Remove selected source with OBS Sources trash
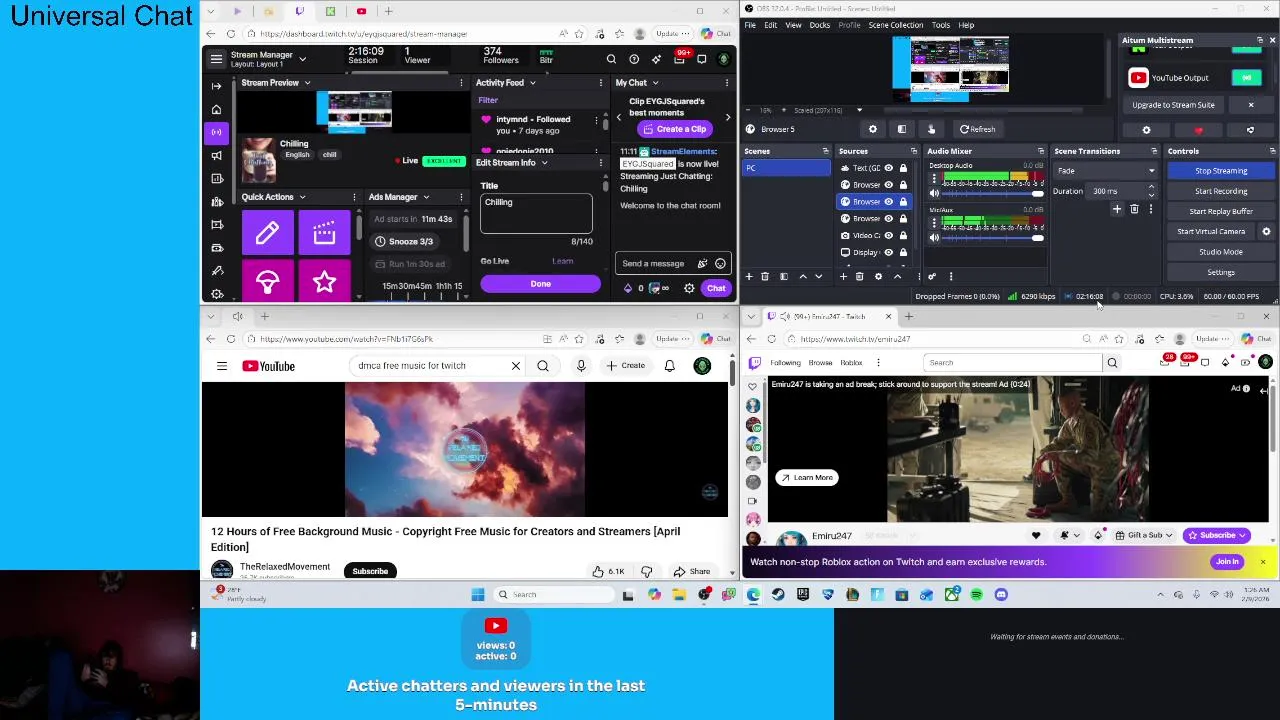This screenshot has width=1280, height=720. coord(859,277)
